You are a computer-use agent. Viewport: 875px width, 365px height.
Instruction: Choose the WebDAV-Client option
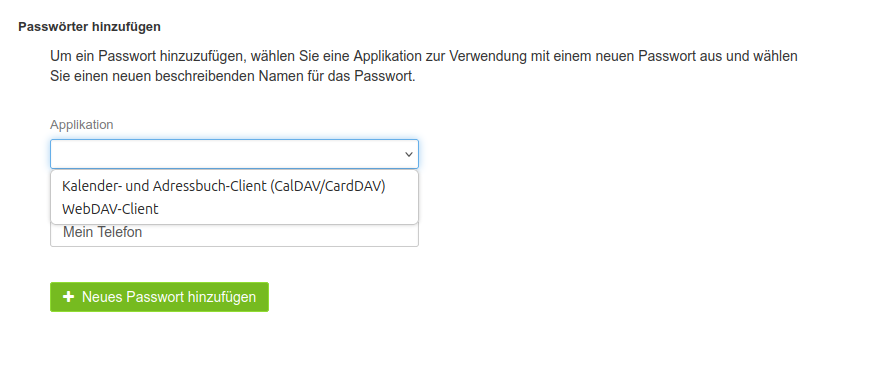(x=234, y=209)
